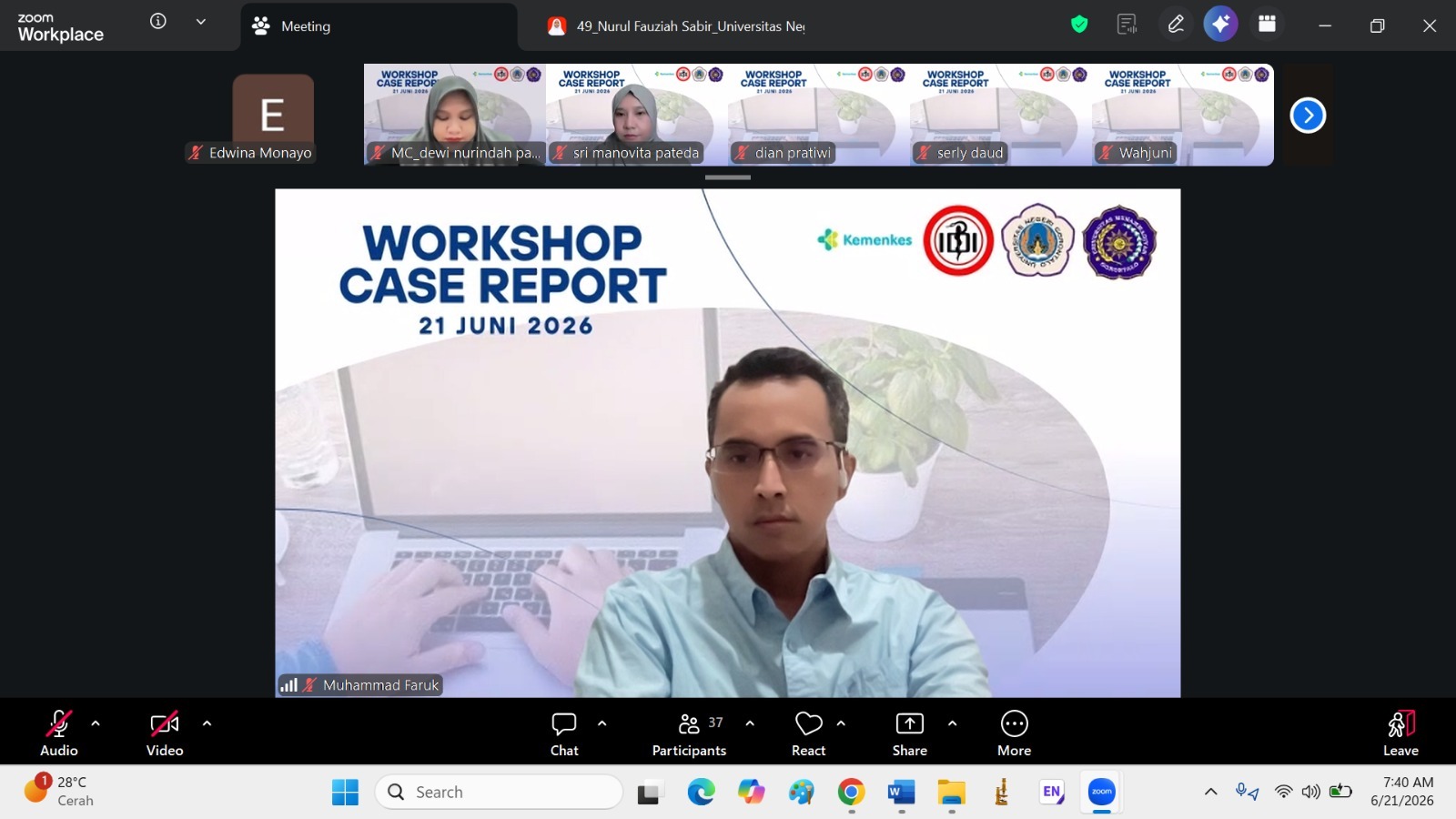
Task: Start camera with the Video button
Action: [165, 733]
